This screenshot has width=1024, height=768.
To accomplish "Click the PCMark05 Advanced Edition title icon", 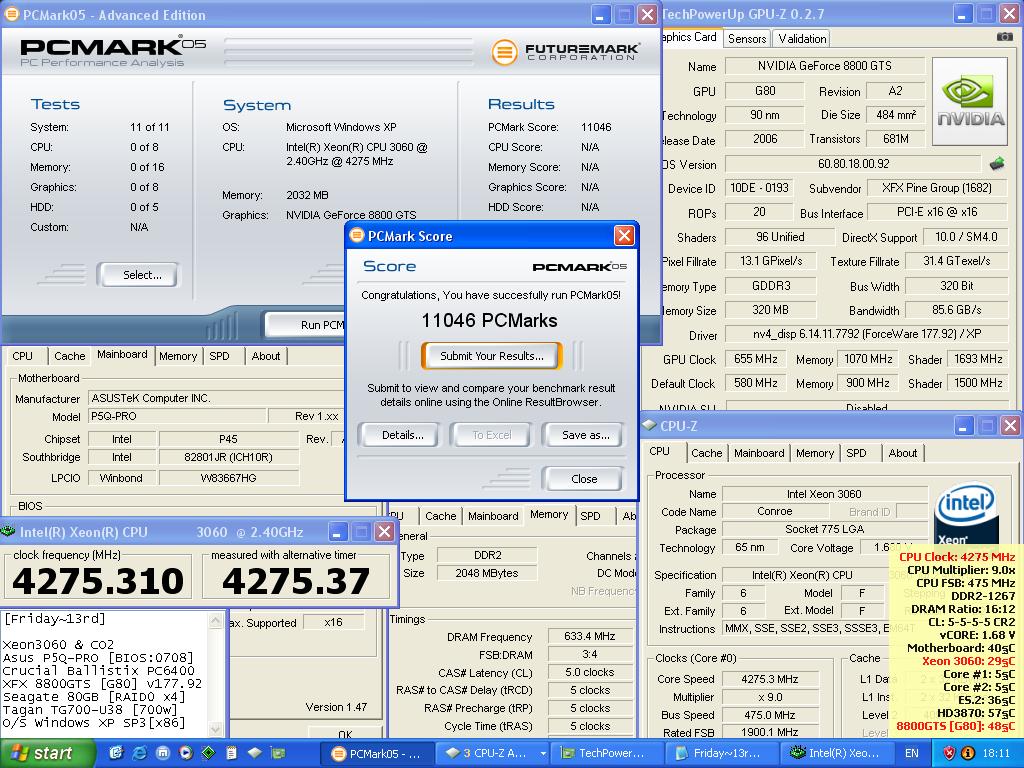I will tap(11, 14).
